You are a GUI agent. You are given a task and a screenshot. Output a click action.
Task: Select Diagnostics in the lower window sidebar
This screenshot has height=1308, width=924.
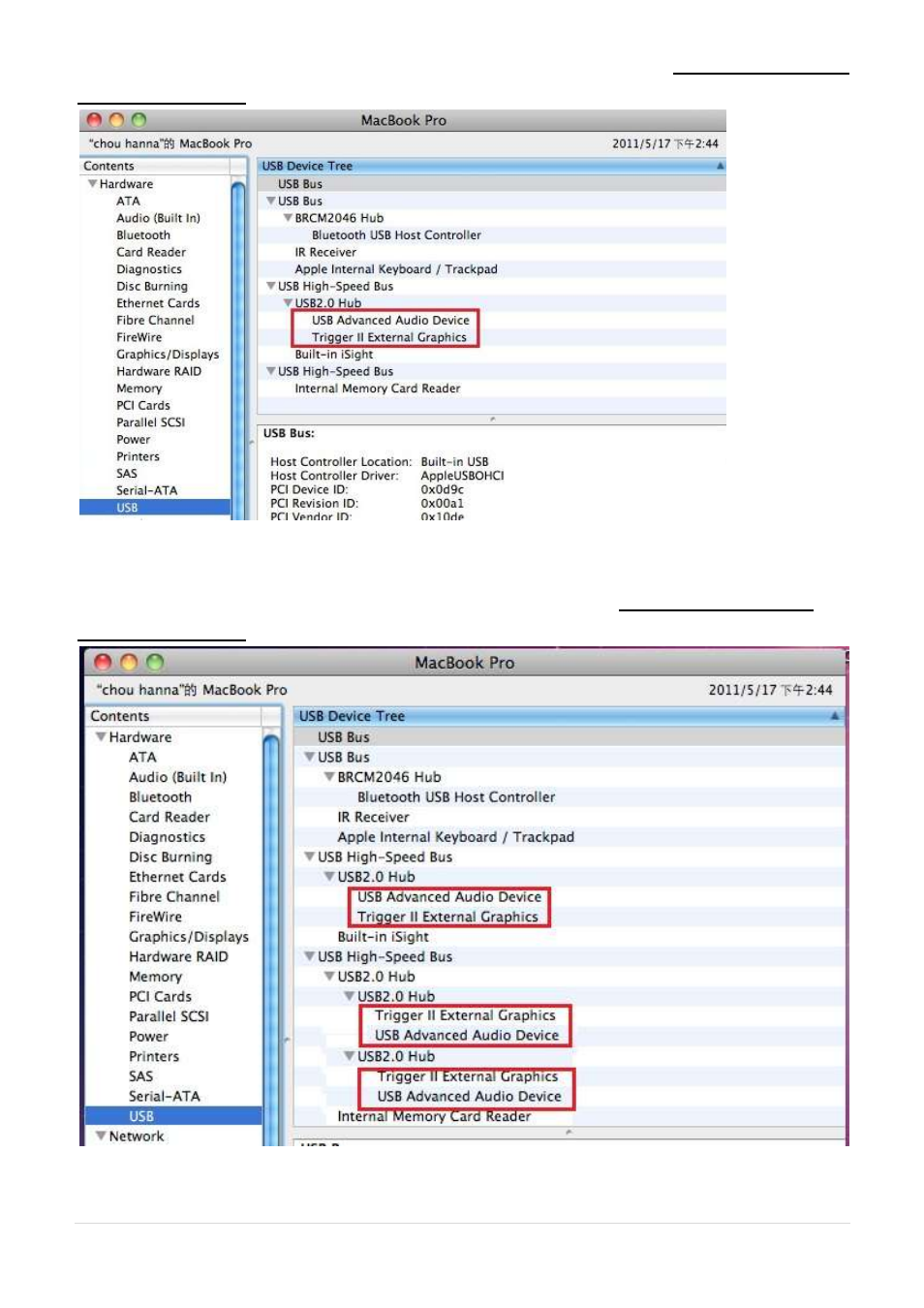pos(168,837)
